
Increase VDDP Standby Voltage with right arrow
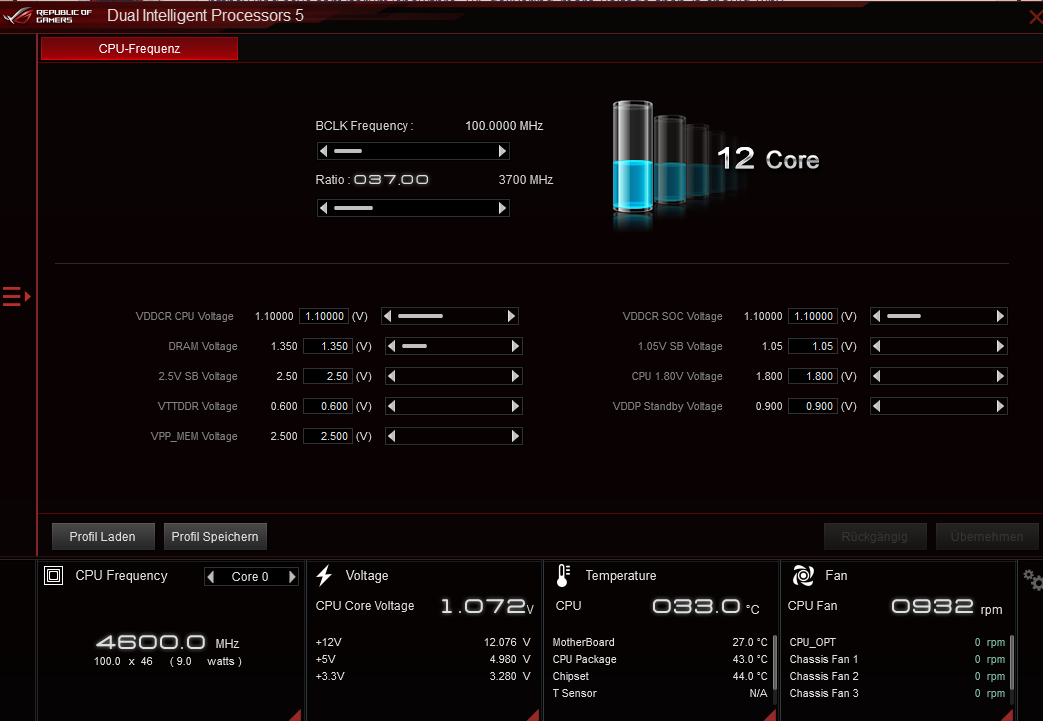[x=1000, y=406]
